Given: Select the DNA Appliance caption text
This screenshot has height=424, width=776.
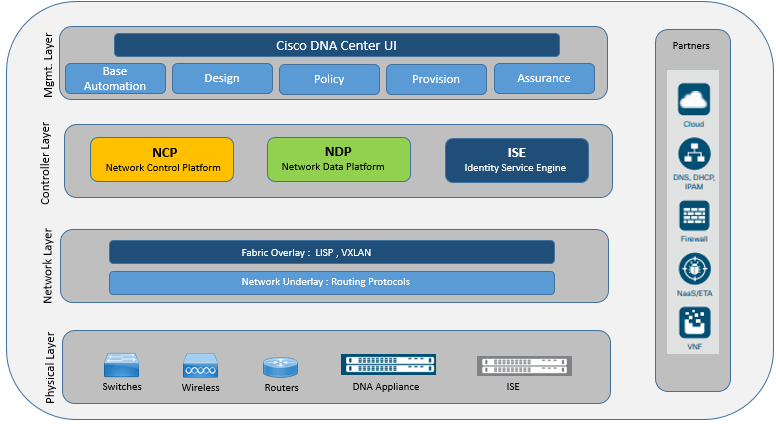Looking at the screenshot, I should click(x=386, y=387).
